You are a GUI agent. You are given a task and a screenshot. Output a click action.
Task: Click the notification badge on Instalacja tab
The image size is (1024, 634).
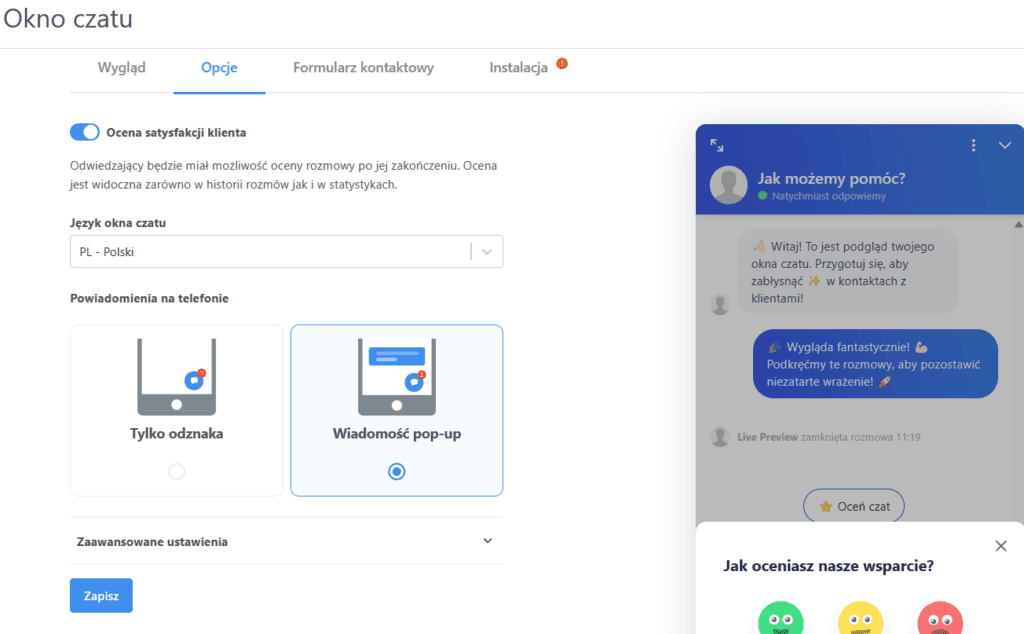tap(562, 64)
